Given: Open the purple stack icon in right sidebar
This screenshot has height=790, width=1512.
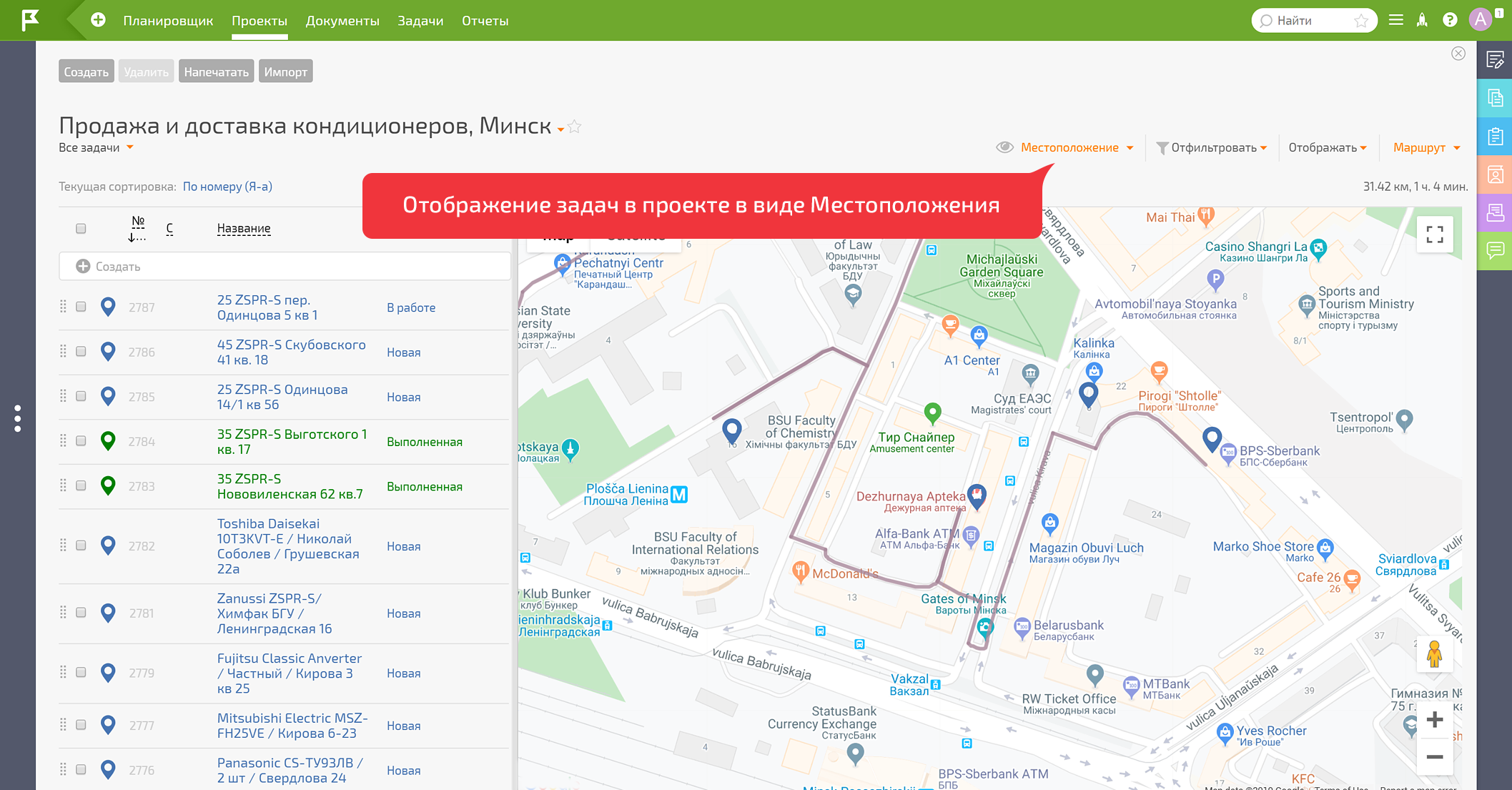Looking at the screenshot, I should [x=1495, y=212].
